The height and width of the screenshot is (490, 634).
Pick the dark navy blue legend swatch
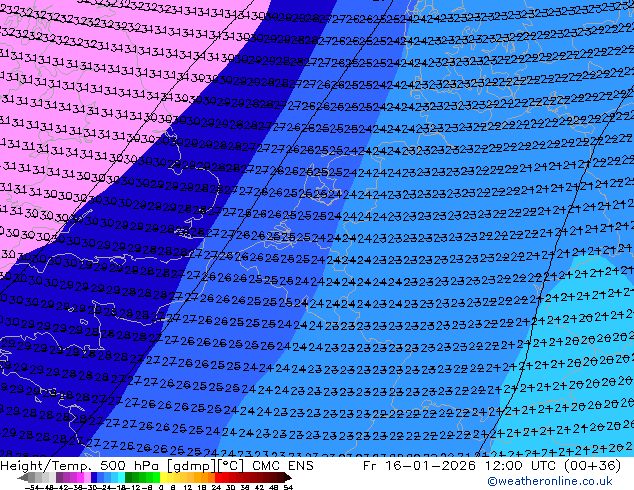(x=94, y=477)
